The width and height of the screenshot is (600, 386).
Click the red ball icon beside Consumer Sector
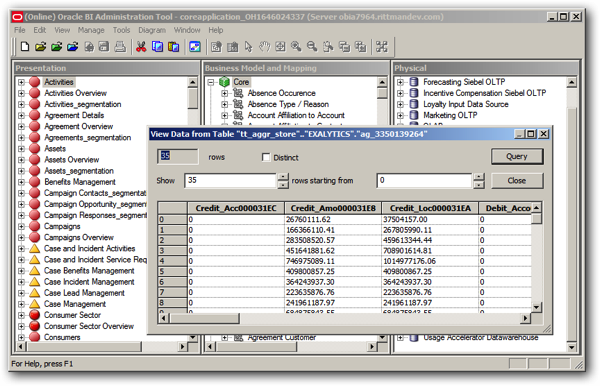(34, 315)
